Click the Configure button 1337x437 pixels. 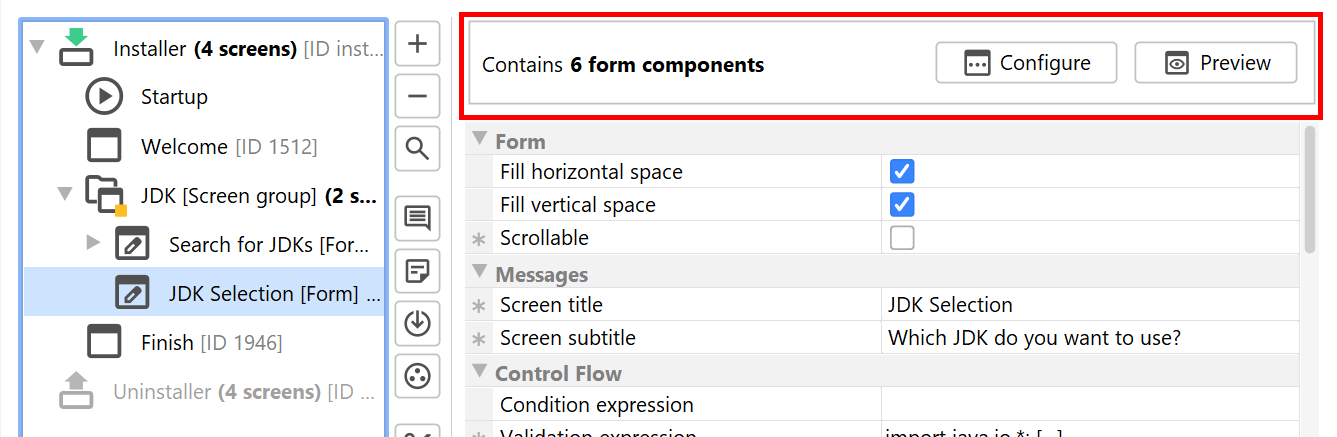coord(1026,63)
